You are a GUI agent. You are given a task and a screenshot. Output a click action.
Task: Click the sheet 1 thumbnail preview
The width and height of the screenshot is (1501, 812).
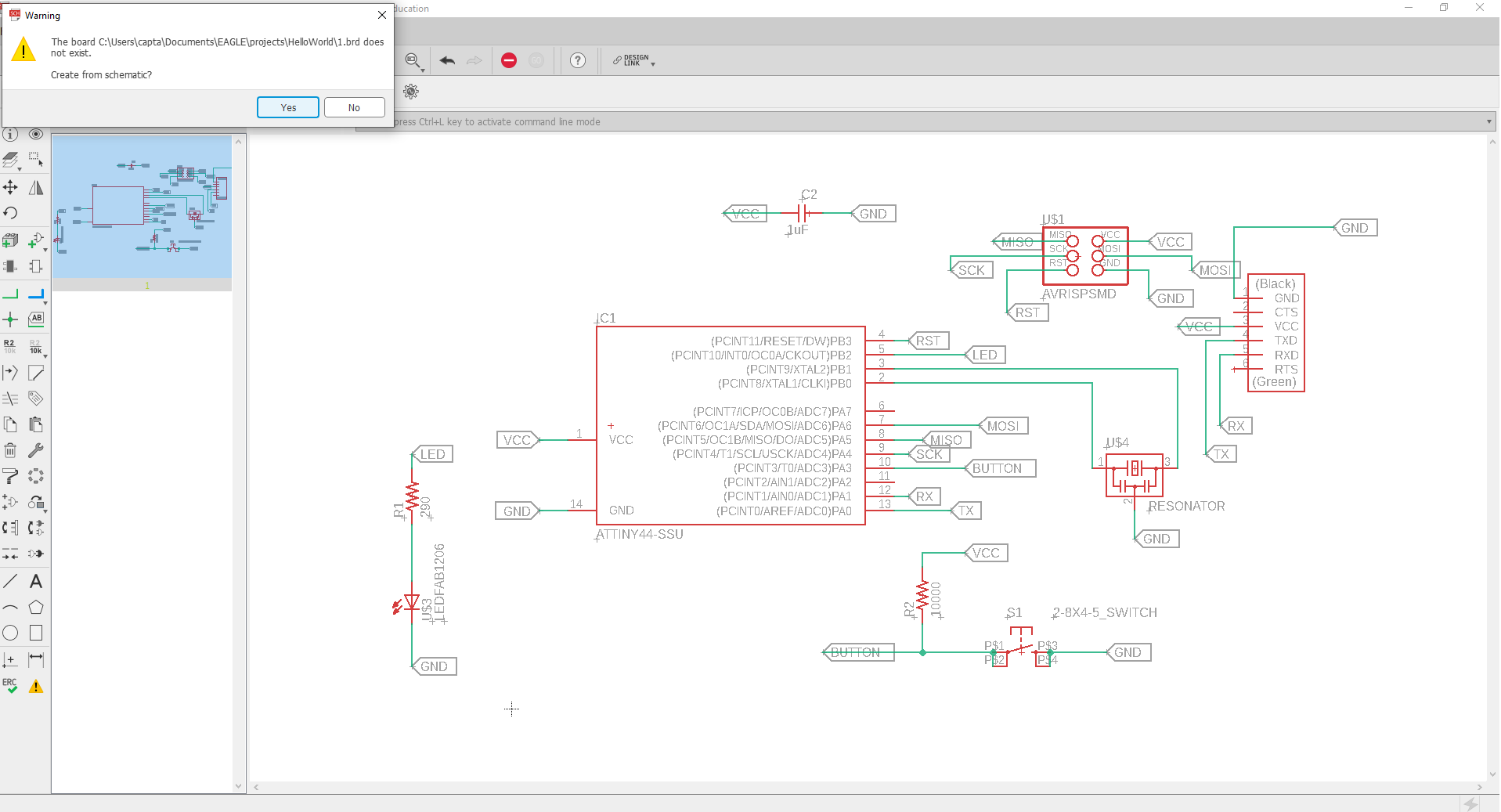tap(142, 207)
